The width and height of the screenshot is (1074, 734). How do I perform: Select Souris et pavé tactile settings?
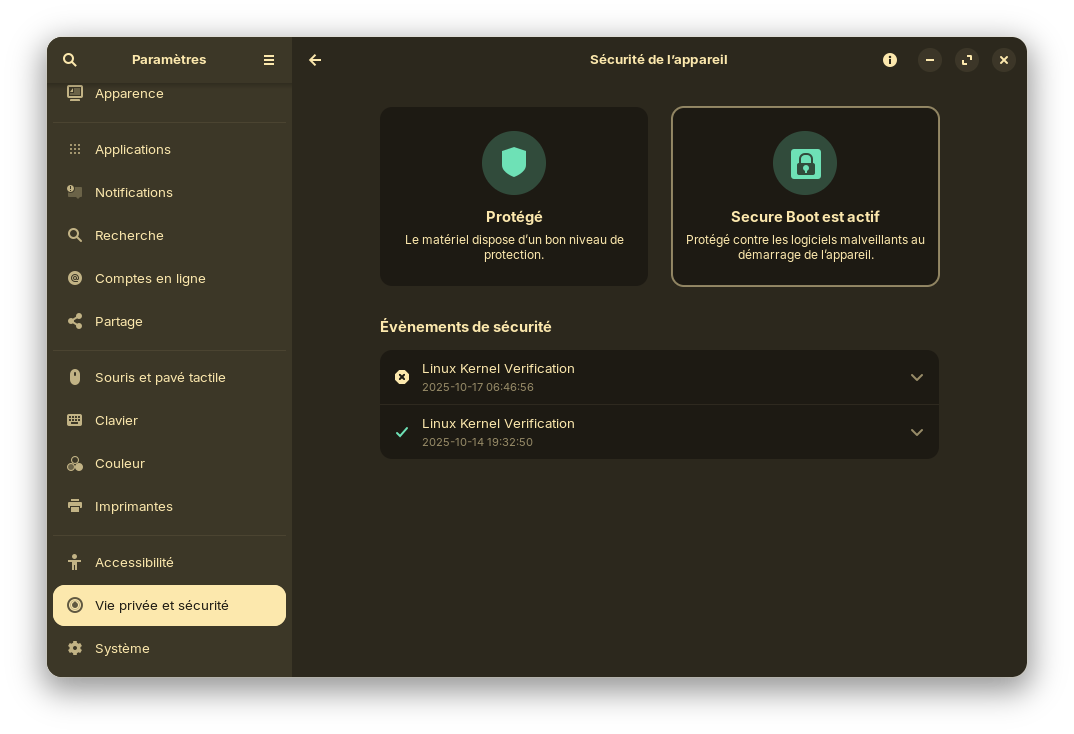point(160,377)
